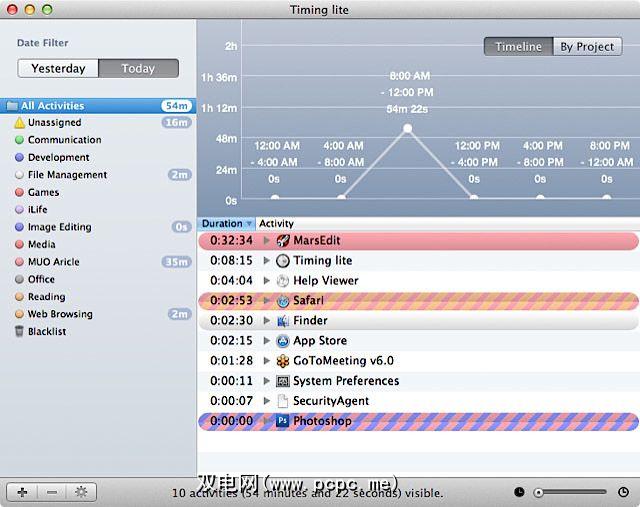The image size is (640, 507).
Task: Switch to the By Project view tab
Action: (587, 47)
